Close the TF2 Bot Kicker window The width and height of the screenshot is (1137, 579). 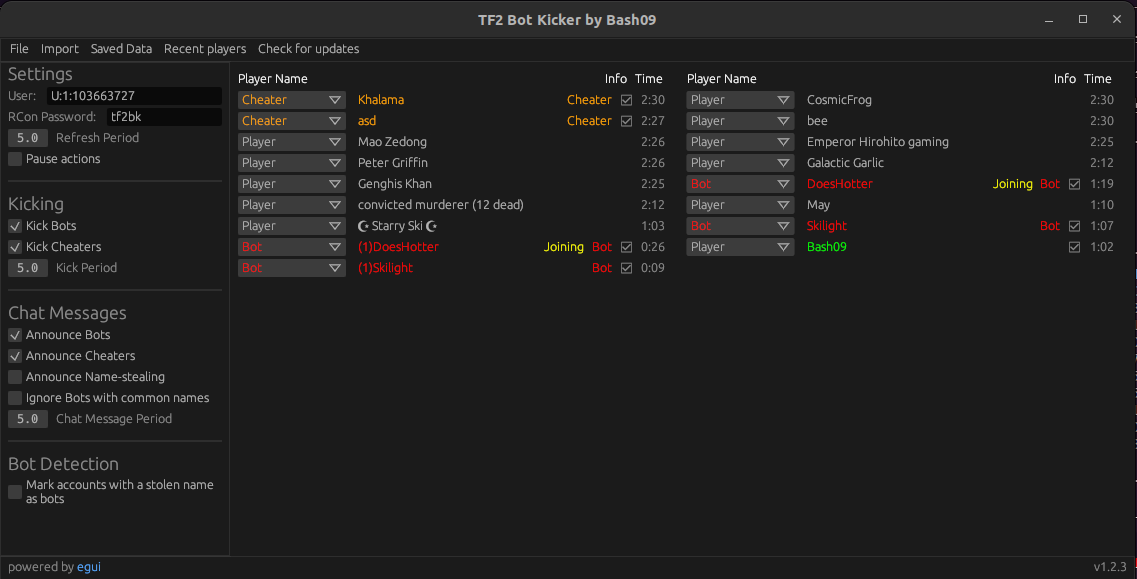tap(1117, 20)
